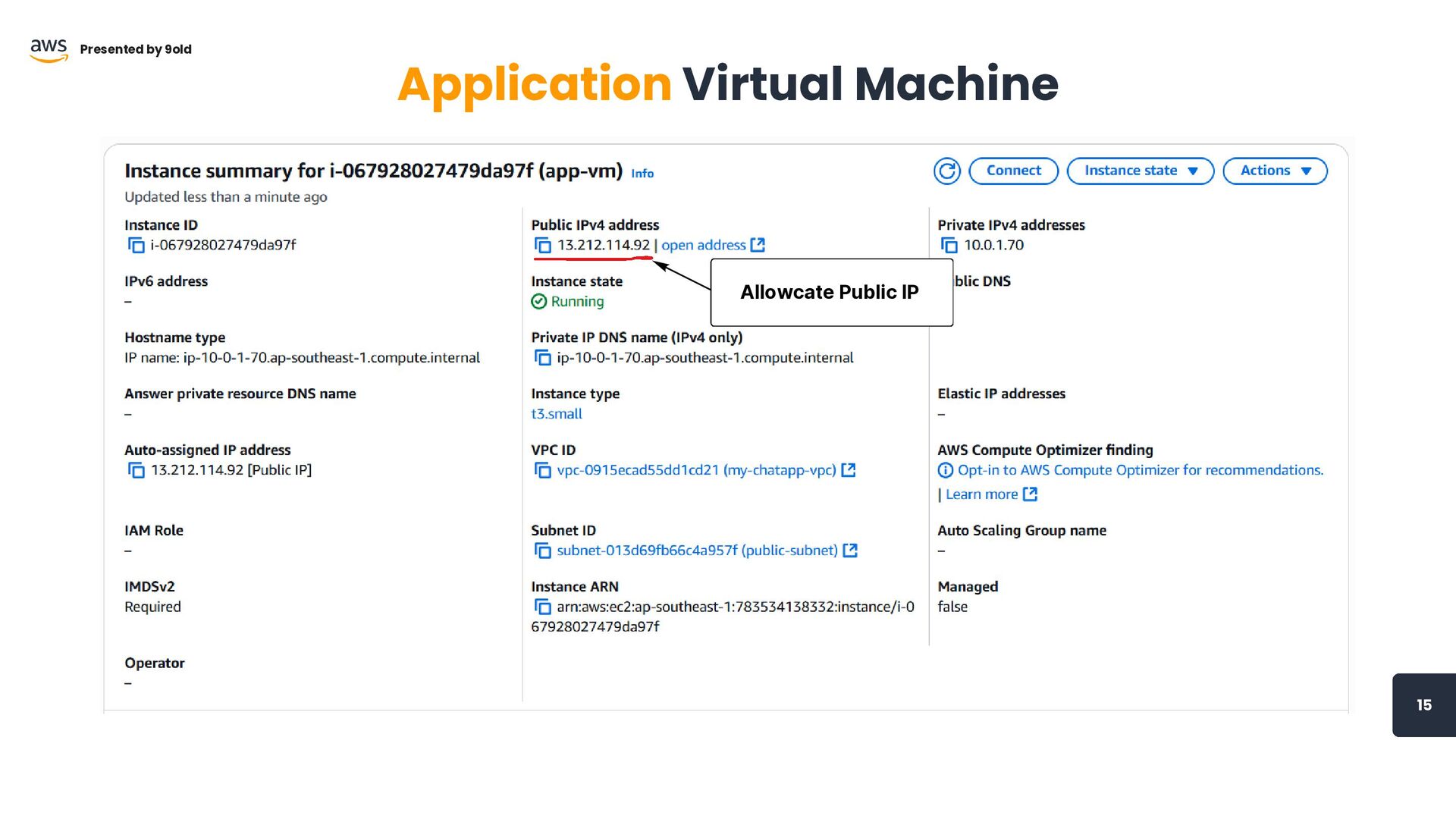Open the public-subnet subnet link

tap(696, 551)
